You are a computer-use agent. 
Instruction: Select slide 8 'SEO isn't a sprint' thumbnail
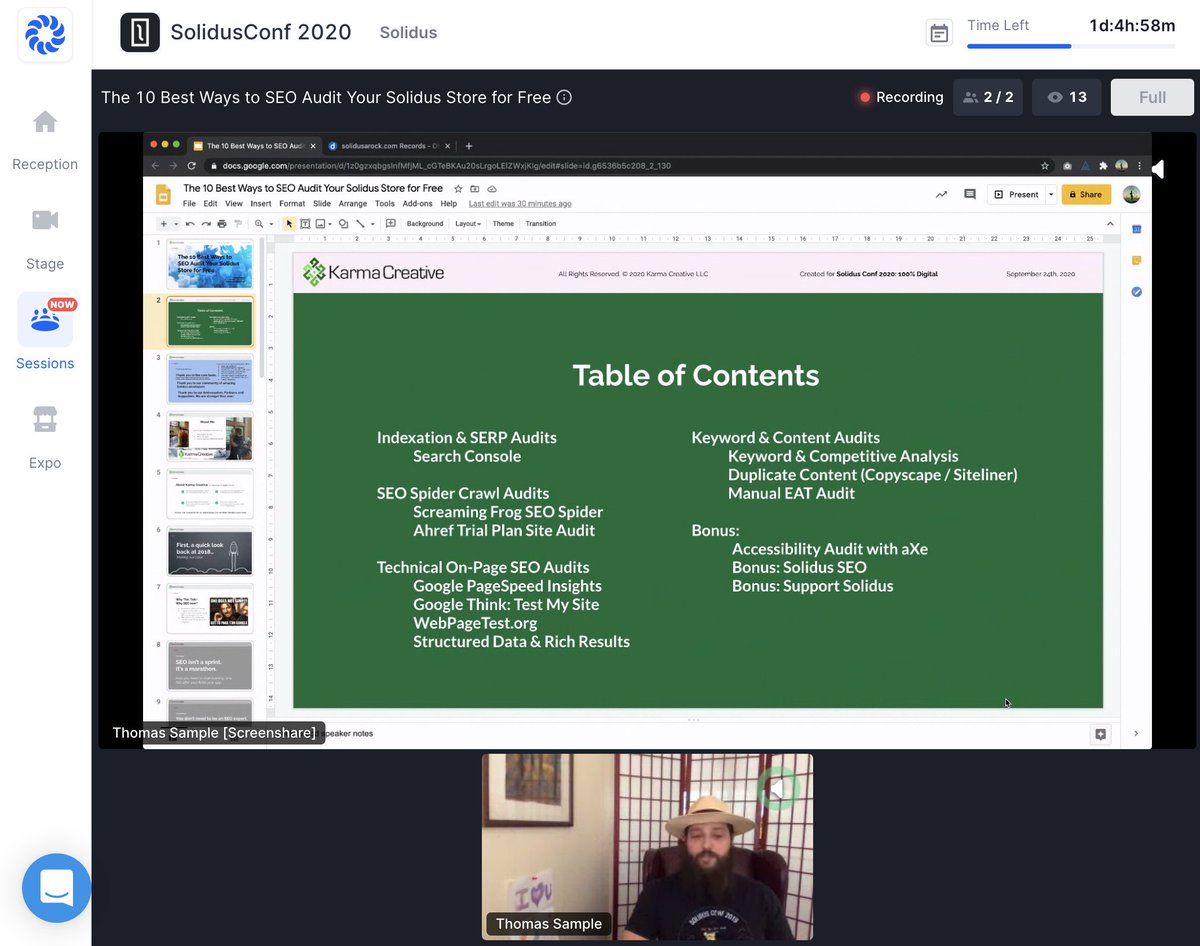209,666
